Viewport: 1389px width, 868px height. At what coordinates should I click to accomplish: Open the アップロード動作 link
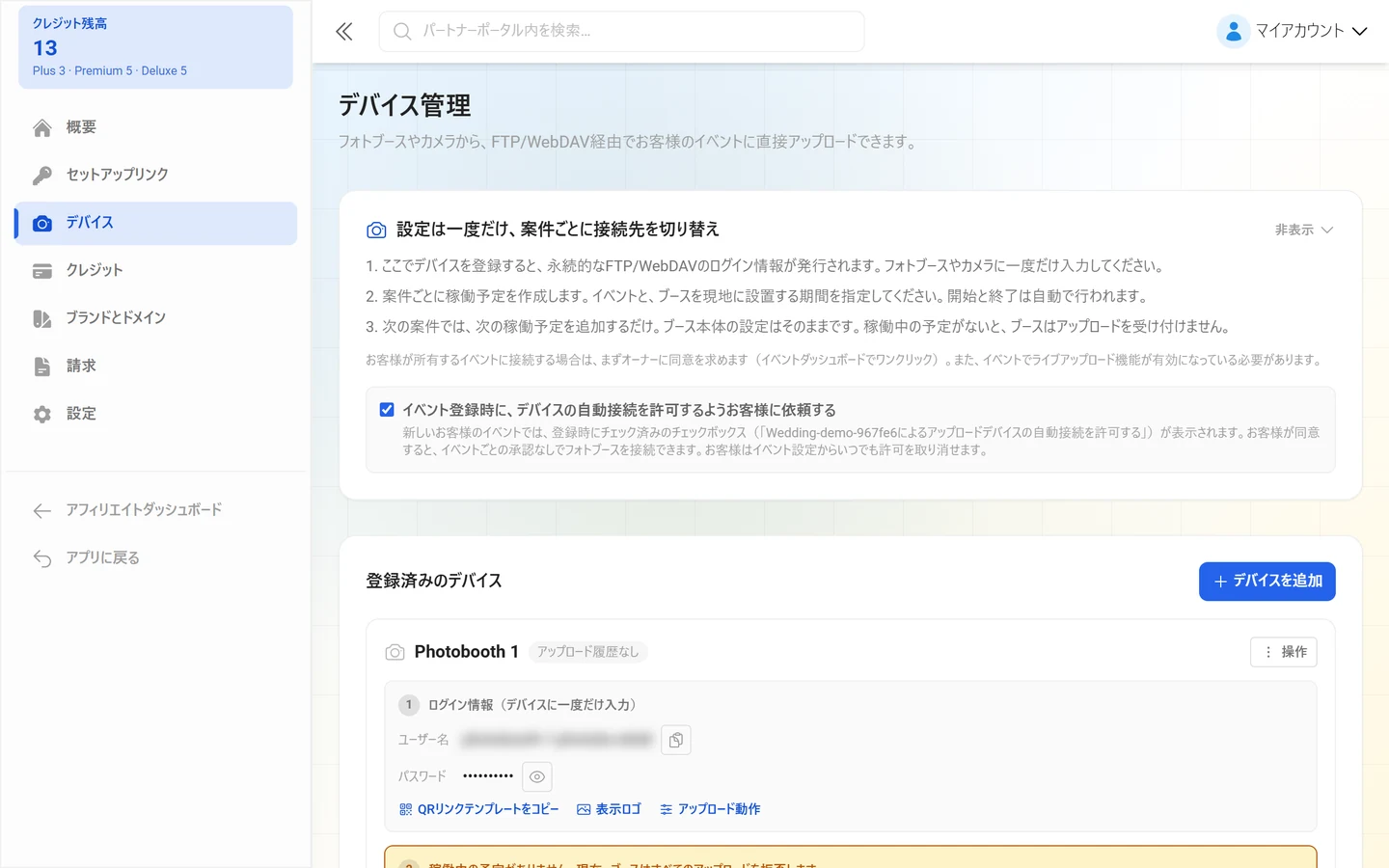click(710, 809)
